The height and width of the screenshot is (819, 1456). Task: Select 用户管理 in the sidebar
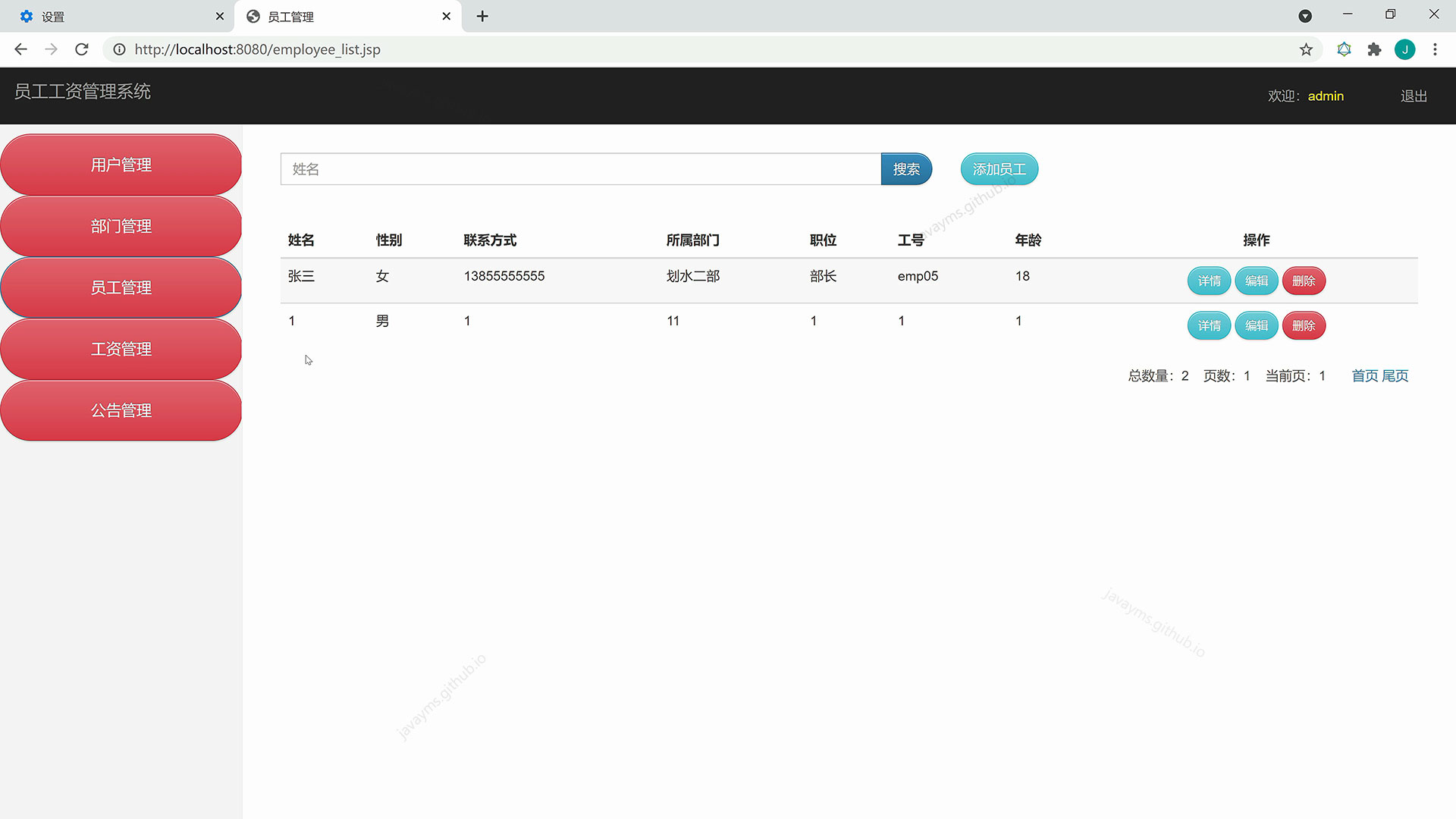[121, 164]
